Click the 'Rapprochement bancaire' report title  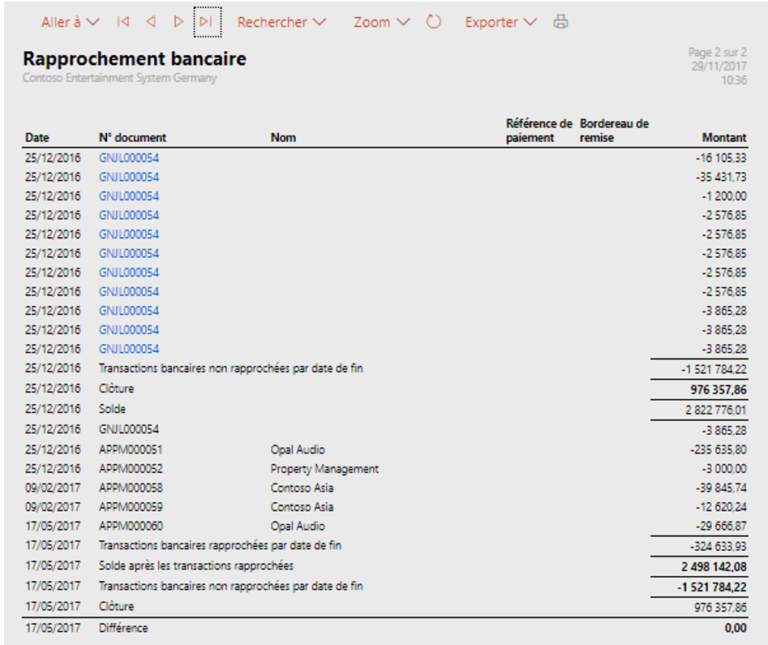click(134, 59)
